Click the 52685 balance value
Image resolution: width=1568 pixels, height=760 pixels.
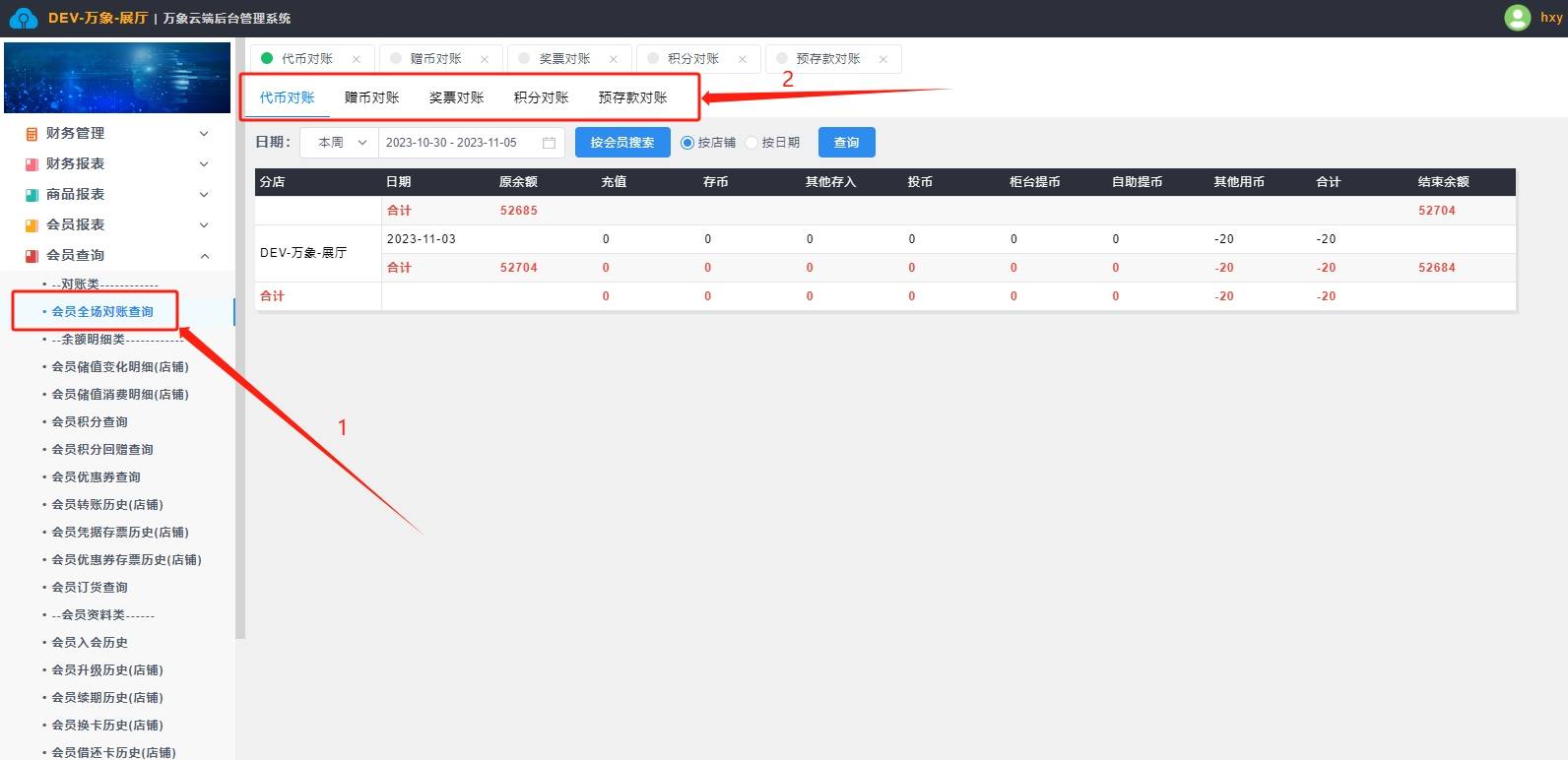pos(518,211)
